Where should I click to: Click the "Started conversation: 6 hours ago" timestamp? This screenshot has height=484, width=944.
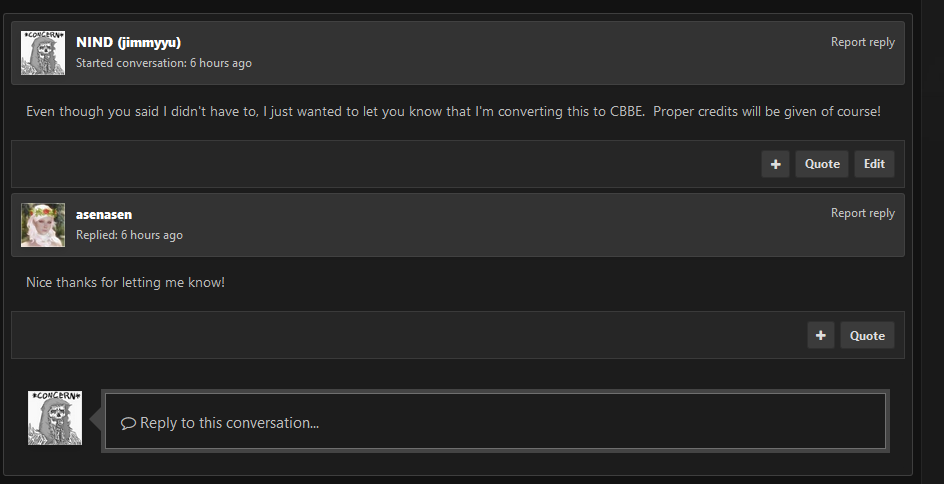164,63
